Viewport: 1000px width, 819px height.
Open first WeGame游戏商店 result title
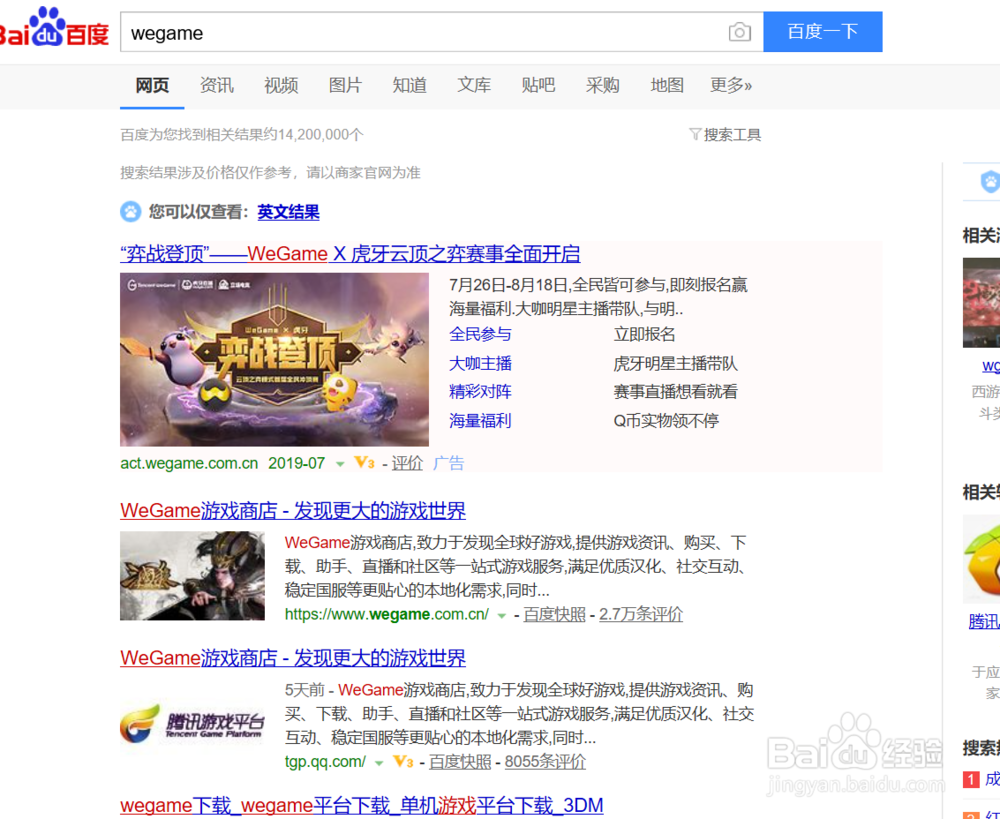pyautogui.click(x=293, y=511)
